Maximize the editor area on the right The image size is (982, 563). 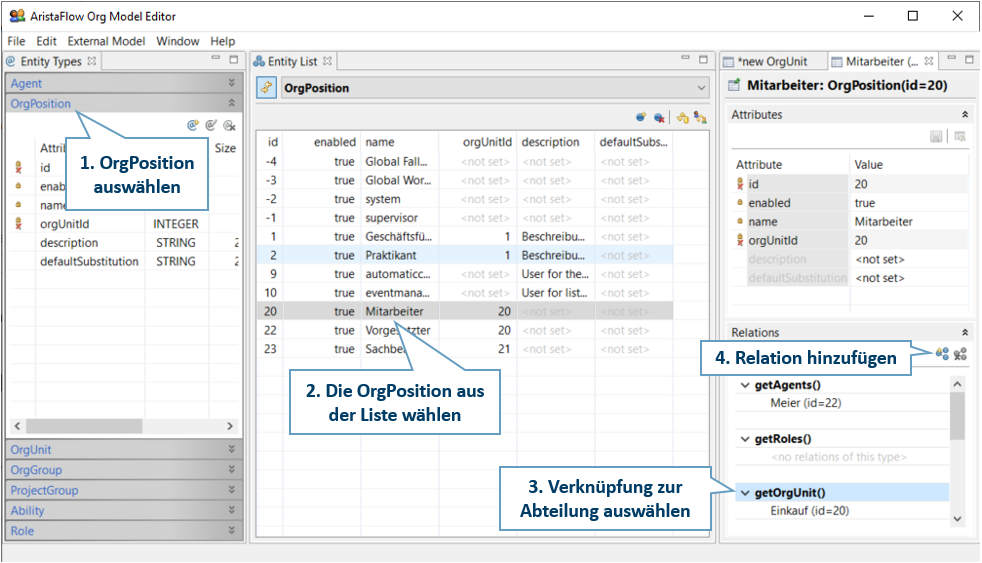tap(969, 59)
